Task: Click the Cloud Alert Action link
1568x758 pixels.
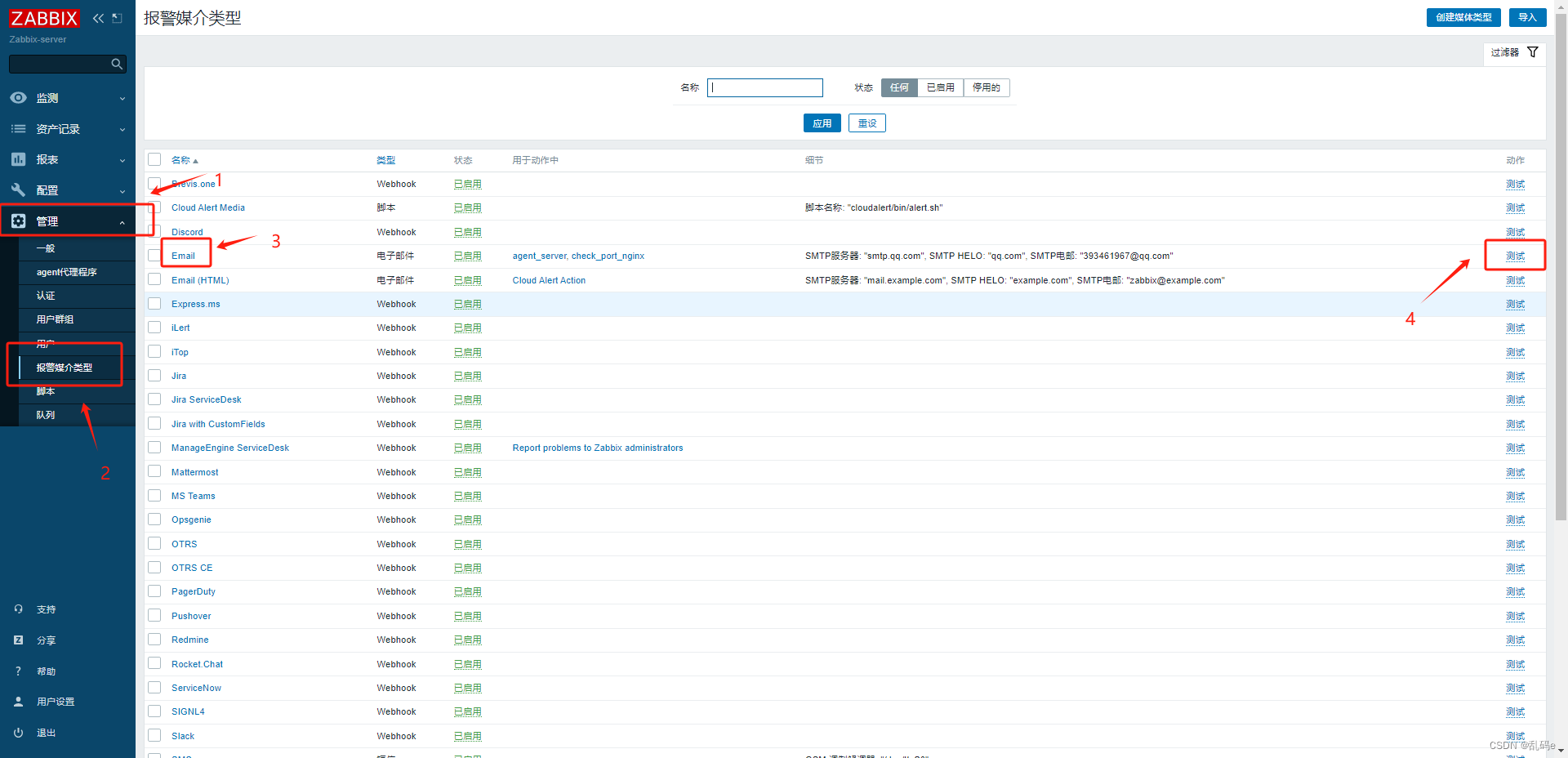Action: [x=549, y=280]
